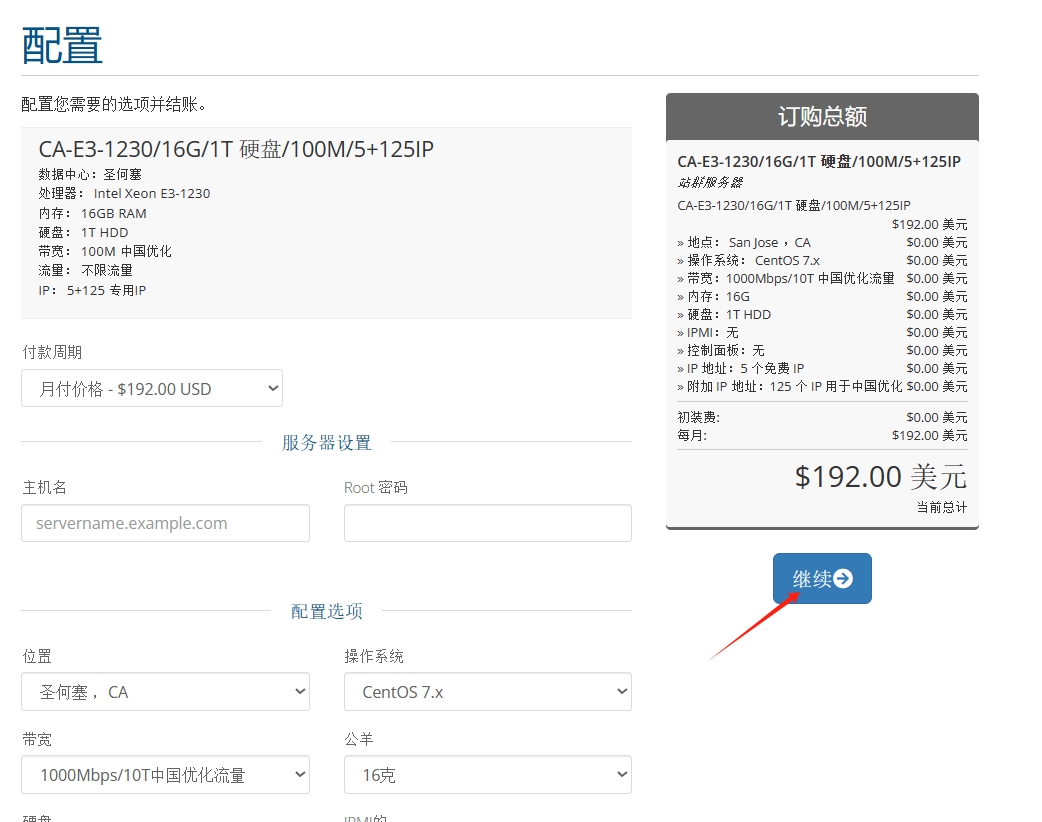Click the 配置 page heading
Screen dimensions: 1042x822
coord(62,46)
